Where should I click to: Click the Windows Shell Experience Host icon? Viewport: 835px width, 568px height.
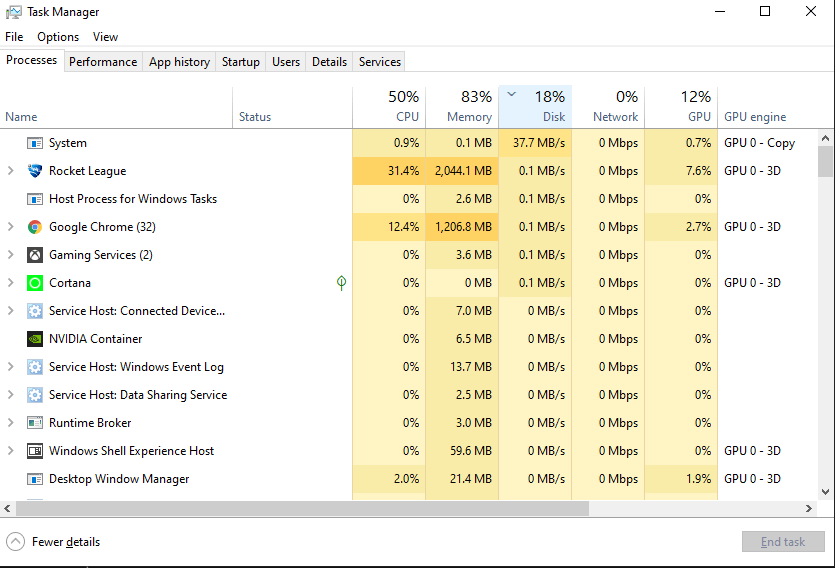coord(35,451)
